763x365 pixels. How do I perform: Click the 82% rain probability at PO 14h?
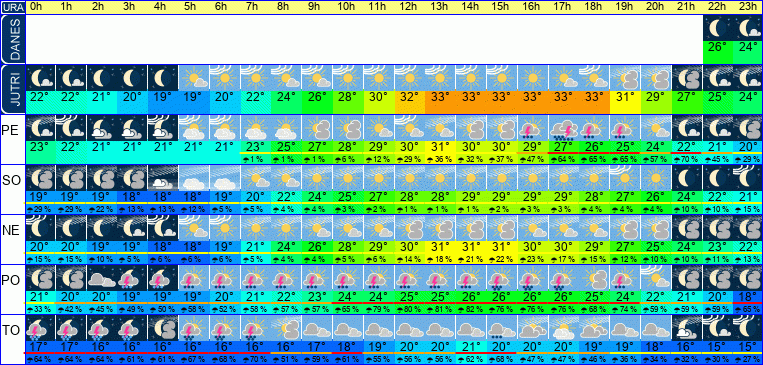pyautogui.click(x=471, y=309)
